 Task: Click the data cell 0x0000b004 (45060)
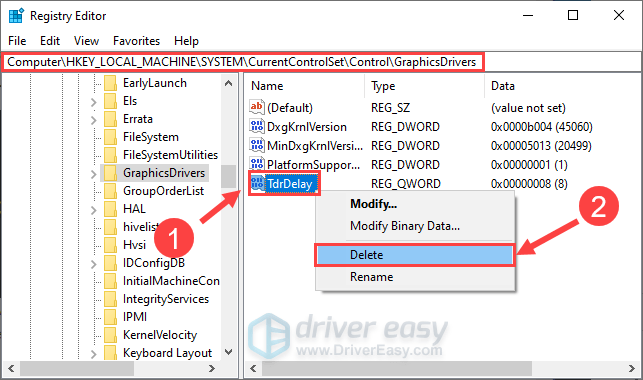(x=541, y=127)
